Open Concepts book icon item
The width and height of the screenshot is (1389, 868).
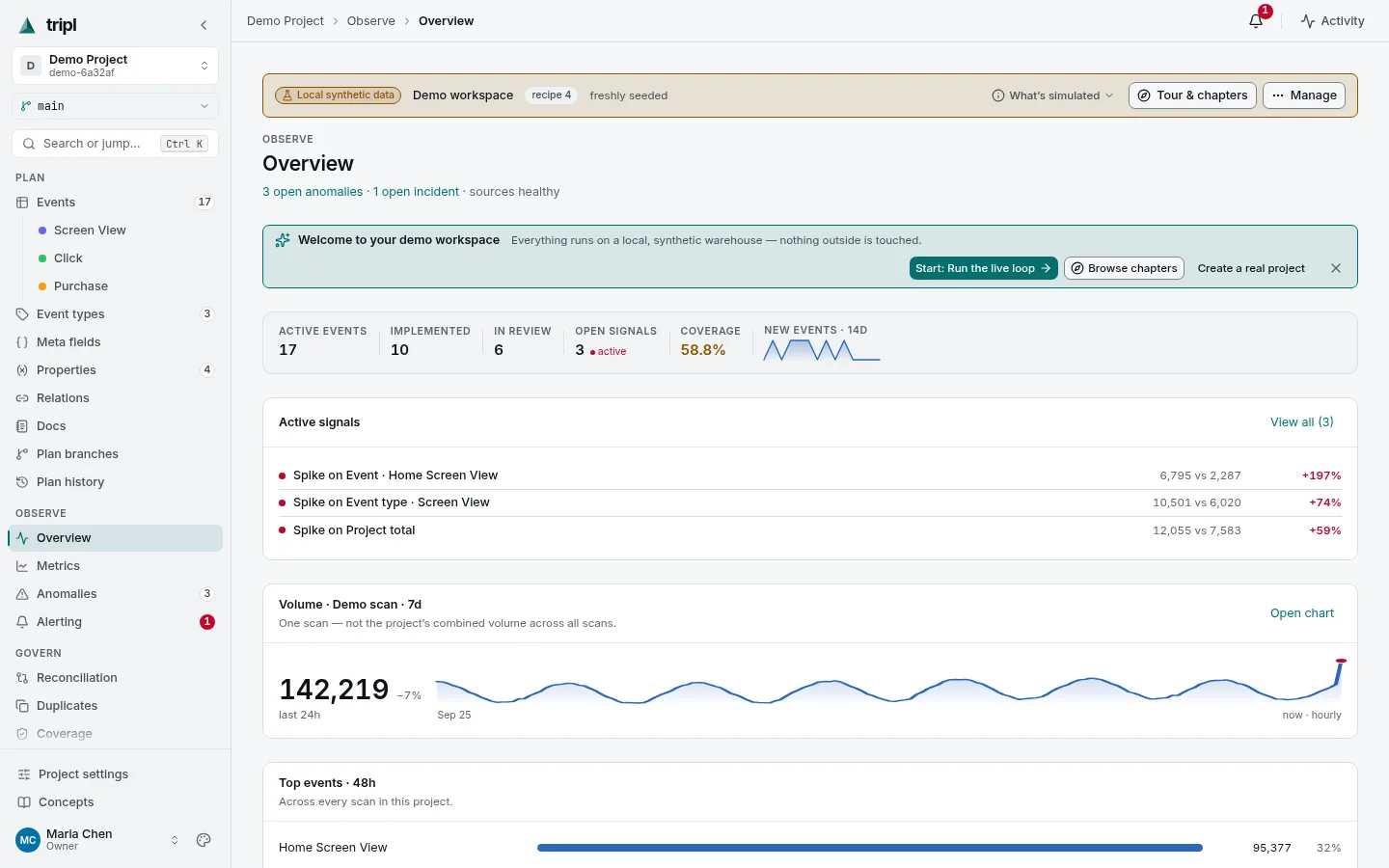[115, 802]
